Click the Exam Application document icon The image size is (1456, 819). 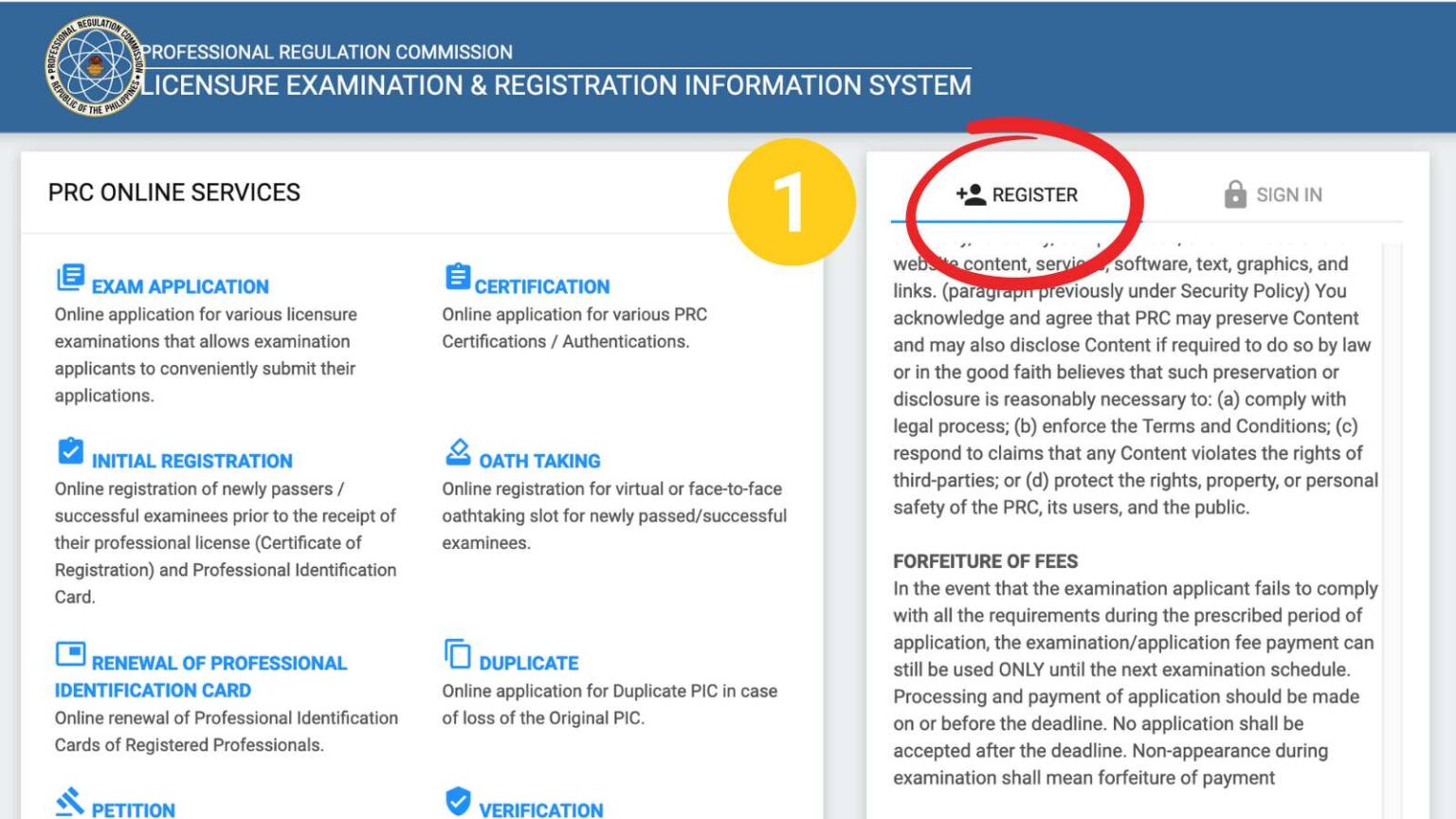click(70, 278)
